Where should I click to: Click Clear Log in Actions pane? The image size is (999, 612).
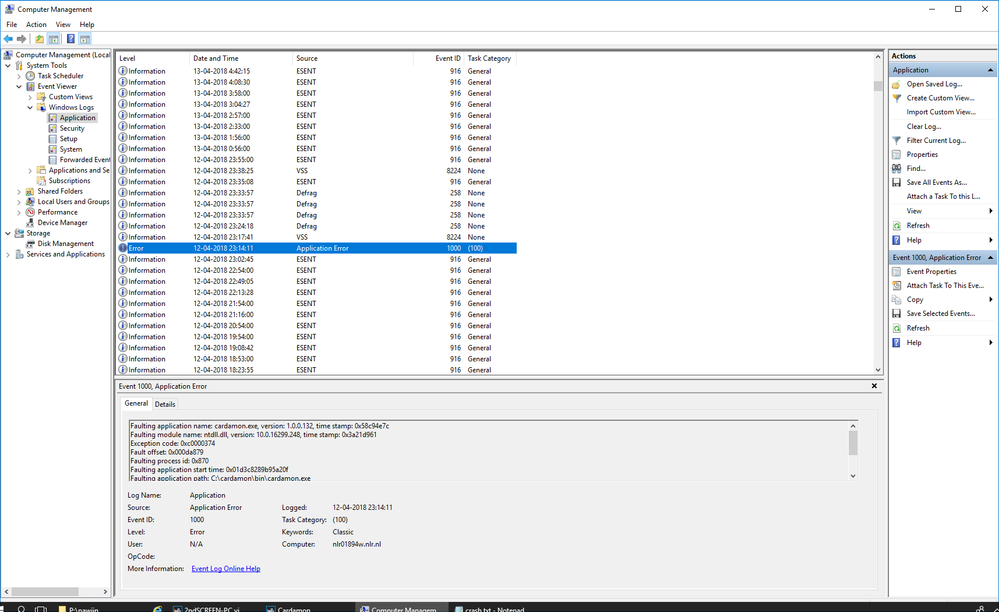(923, 127)
